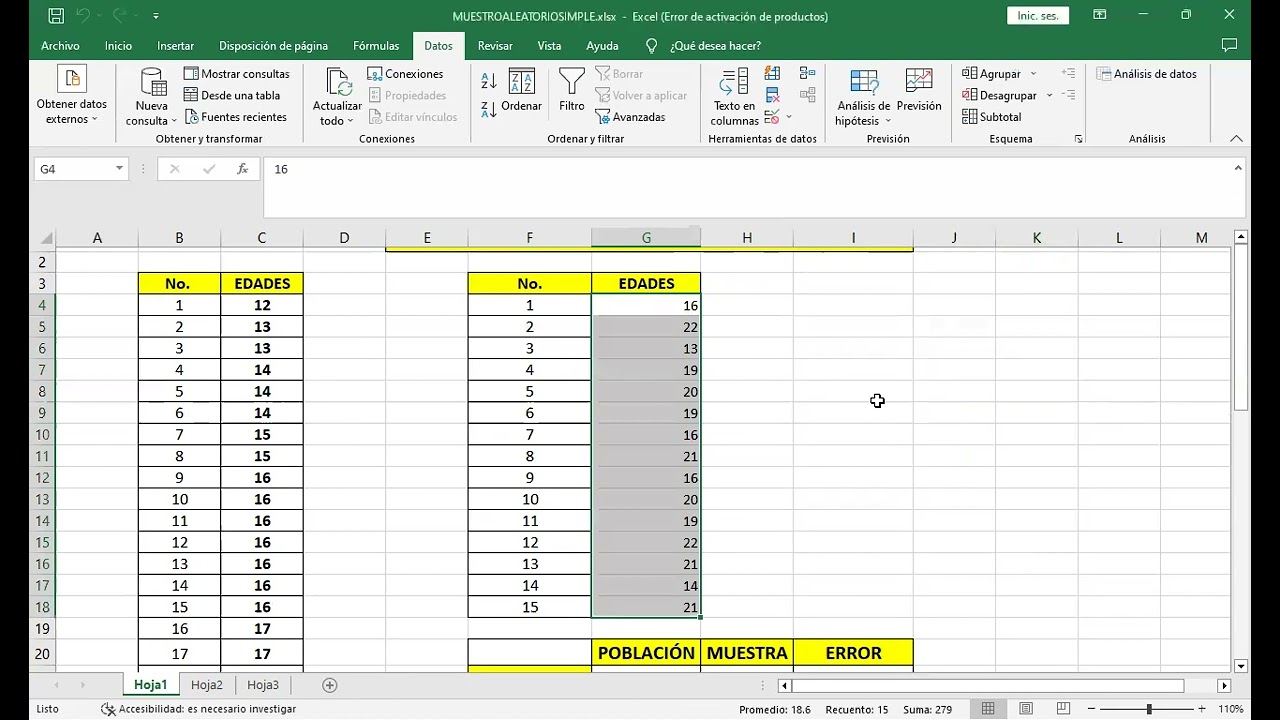Click Quitar duplicados icon
Image resolution: width=1280 pixels, height=720 pixels.
point(772,95)
